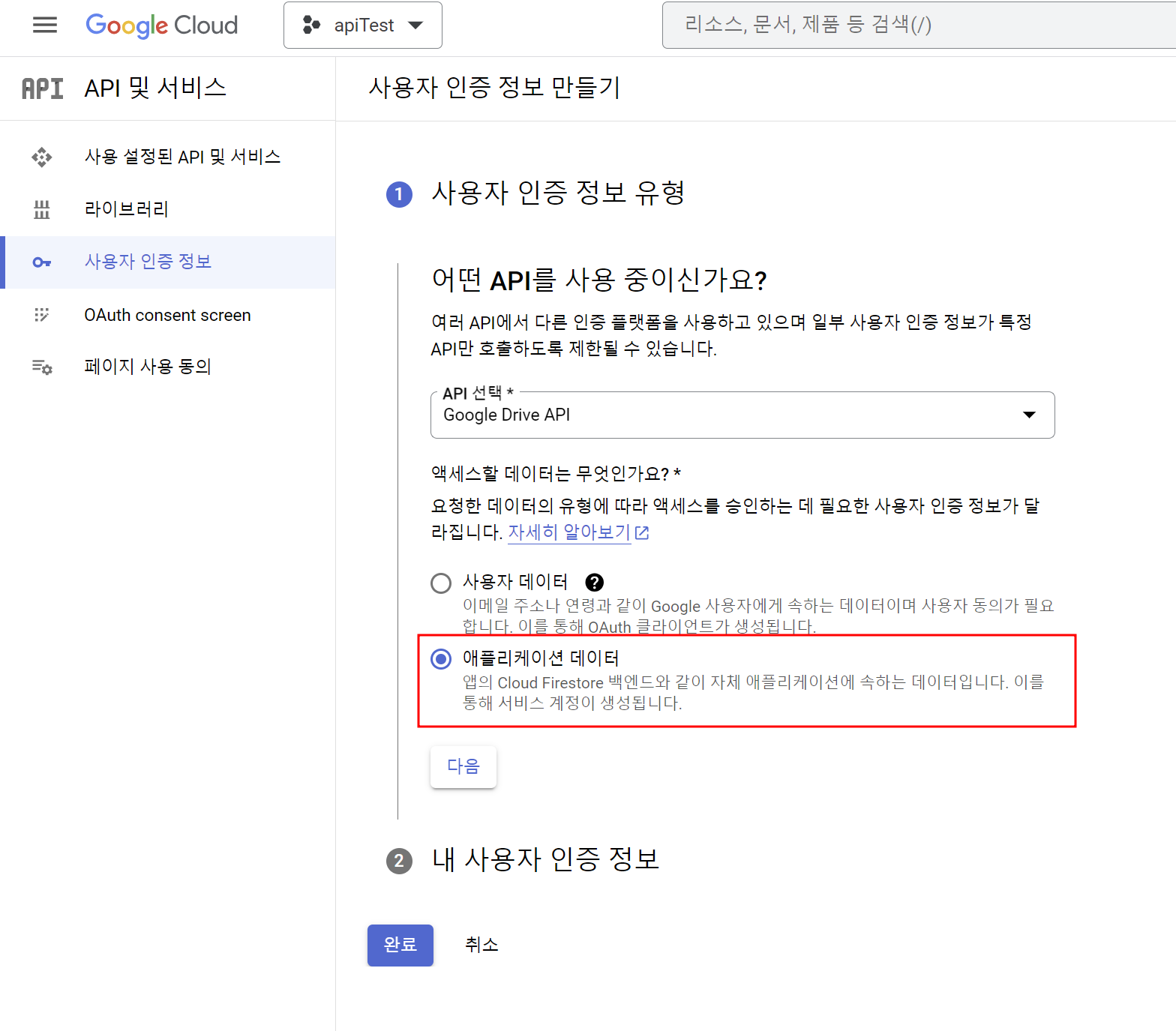Click the external link icon after 자세히 알아보기
The image size is (1176, 1031).
tap(642, 533)
